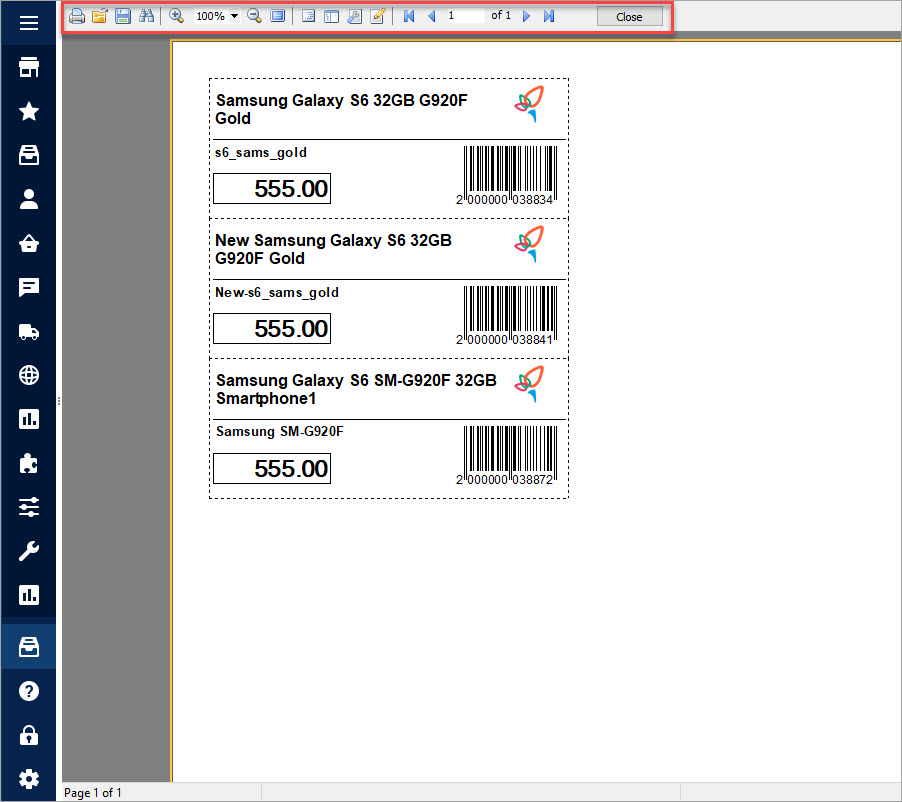Switch to full screen view icon
This screenshot has width=902, height=802.
click(x=277, y=16)
